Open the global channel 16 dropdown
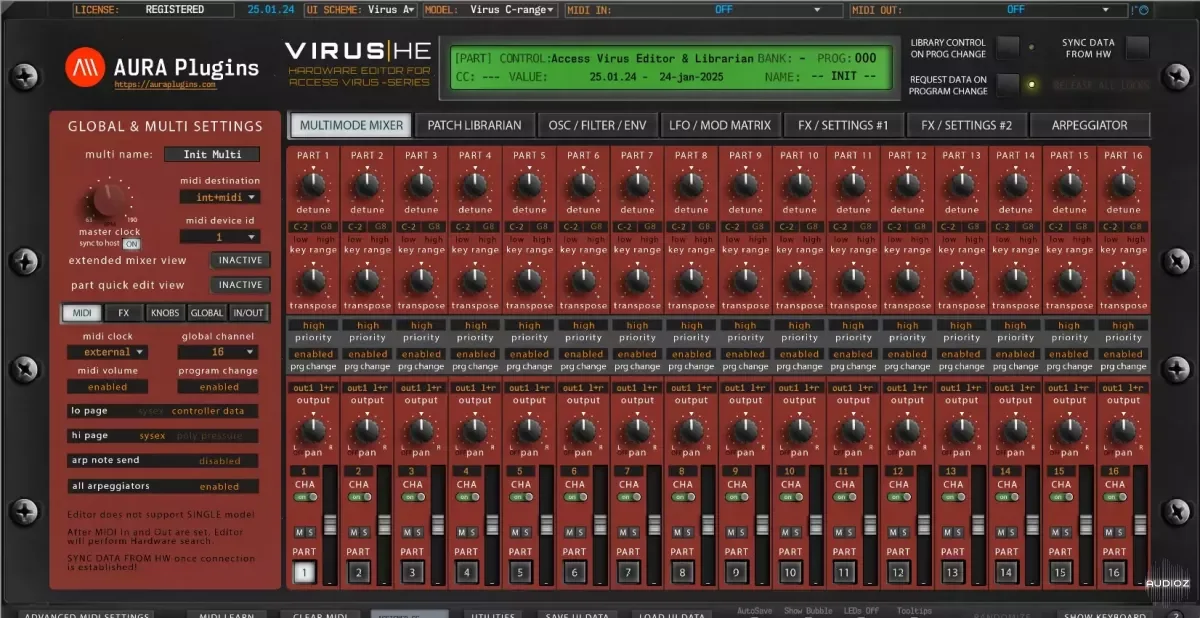Screen dimensions: 1200x618 (219, 352)
